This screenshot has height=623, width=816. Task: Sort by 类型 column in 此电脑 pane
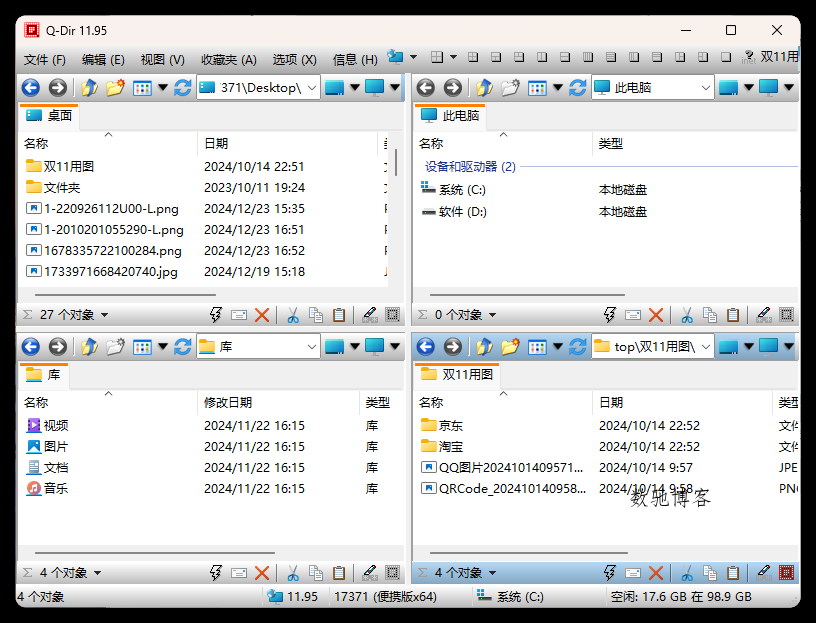tap(695, 144)
